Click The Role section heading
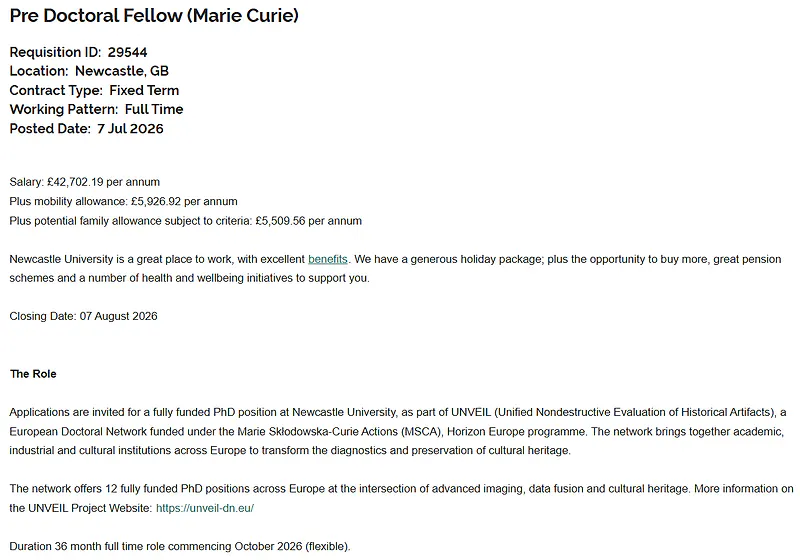This screenshot has width=800, height=560. point(33,374)
